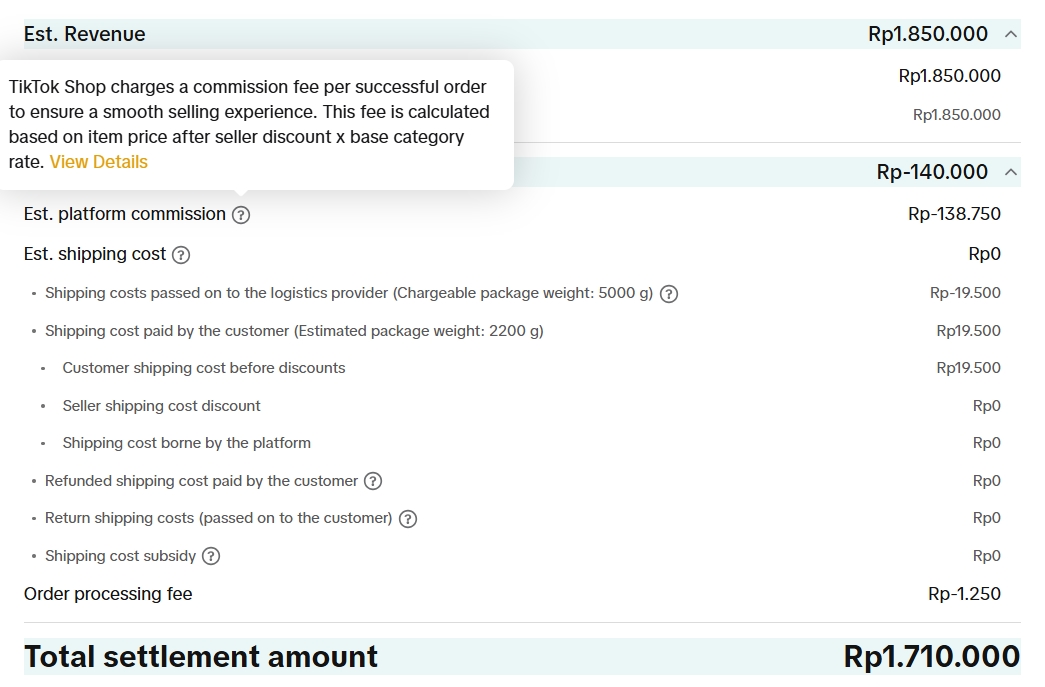The width and height of the screenshot is (1045, 687).
Task: Click the Est. shipping cost label
Action: [x=95, y=254]
